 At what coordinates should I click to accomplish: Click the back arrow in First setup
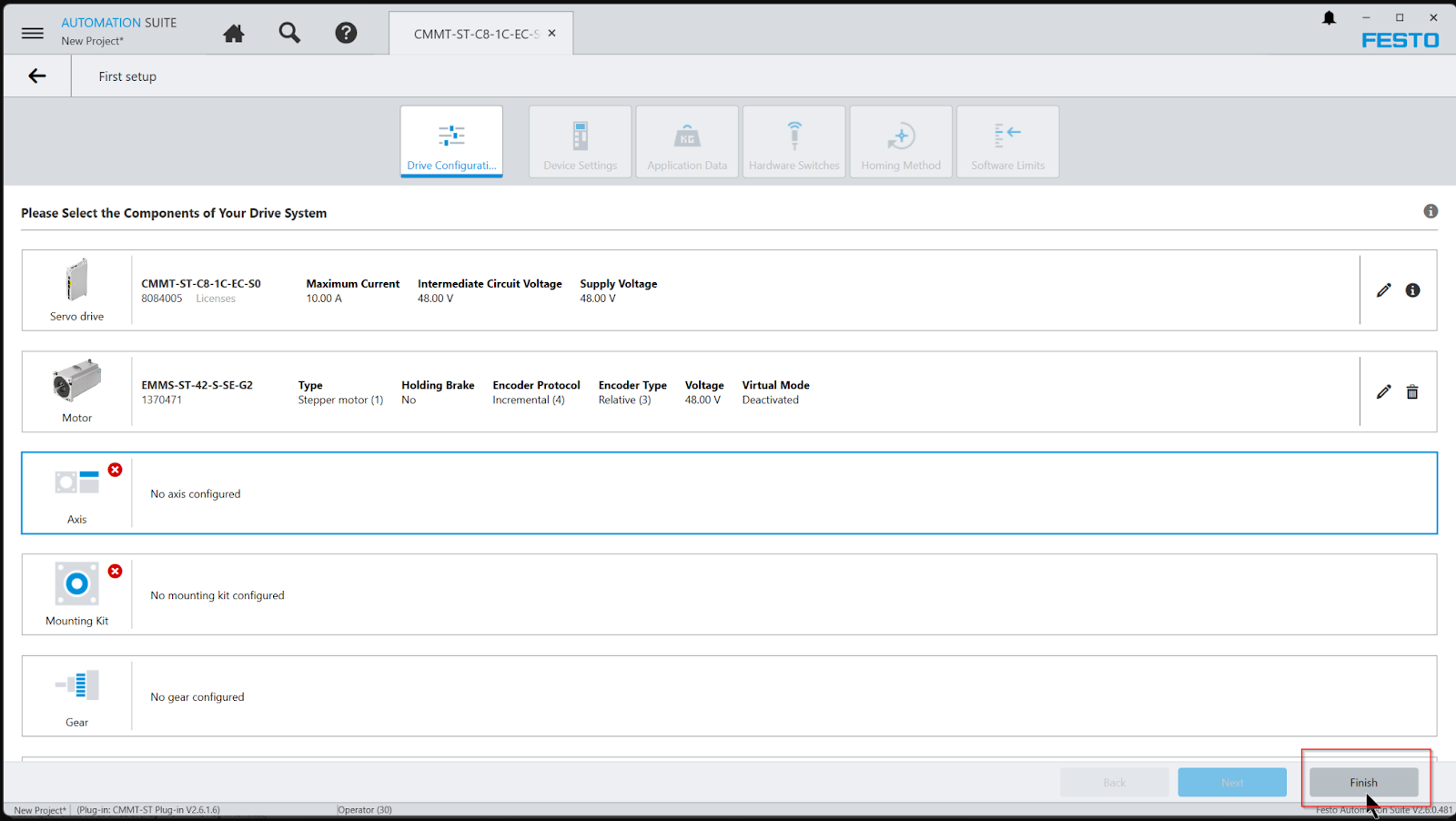(x=36, y=76)
